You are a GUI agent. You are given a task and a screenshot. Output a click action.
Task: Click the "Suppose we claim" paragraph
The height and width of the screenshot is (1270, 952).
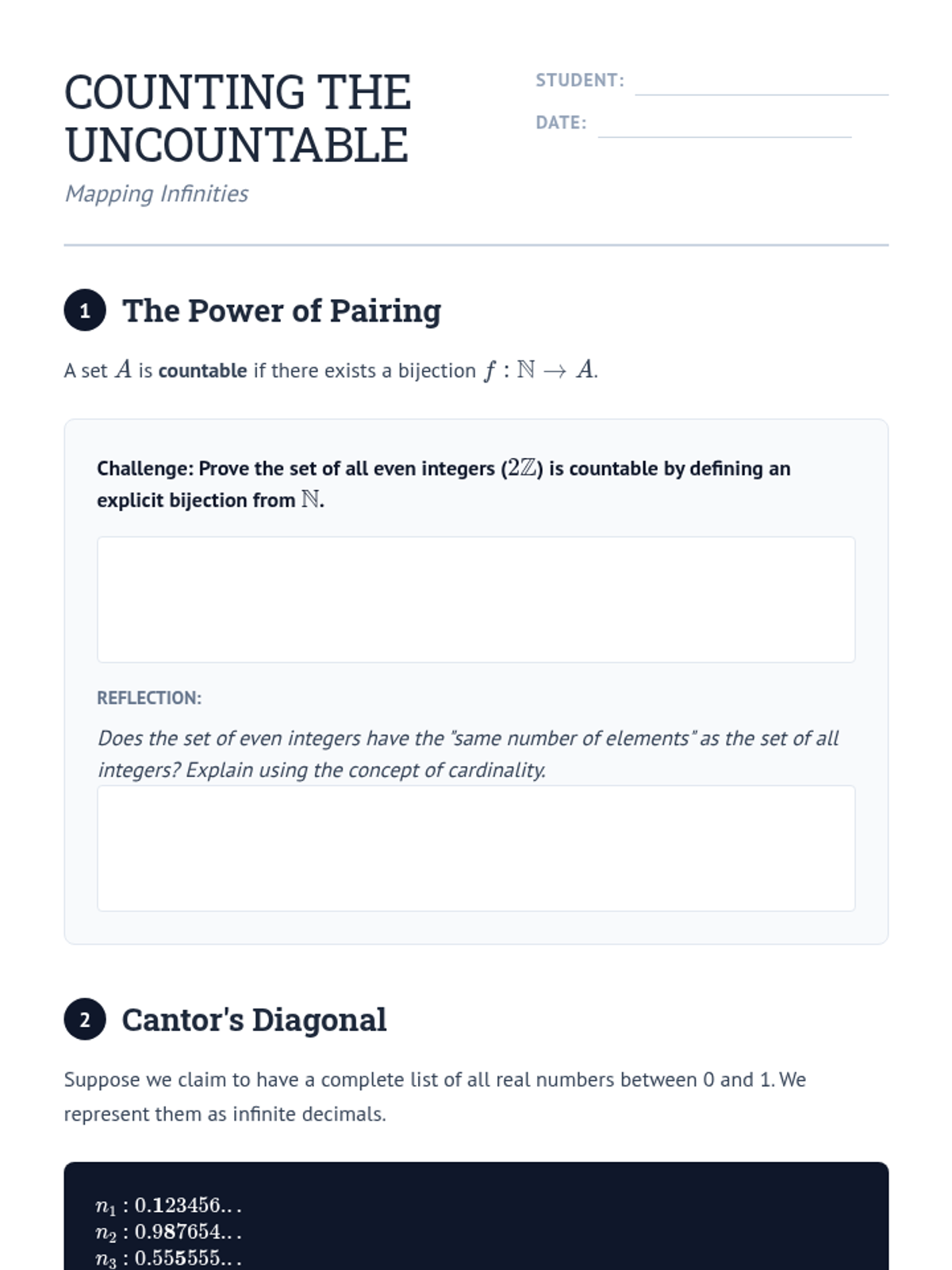tap(435, 1096)
